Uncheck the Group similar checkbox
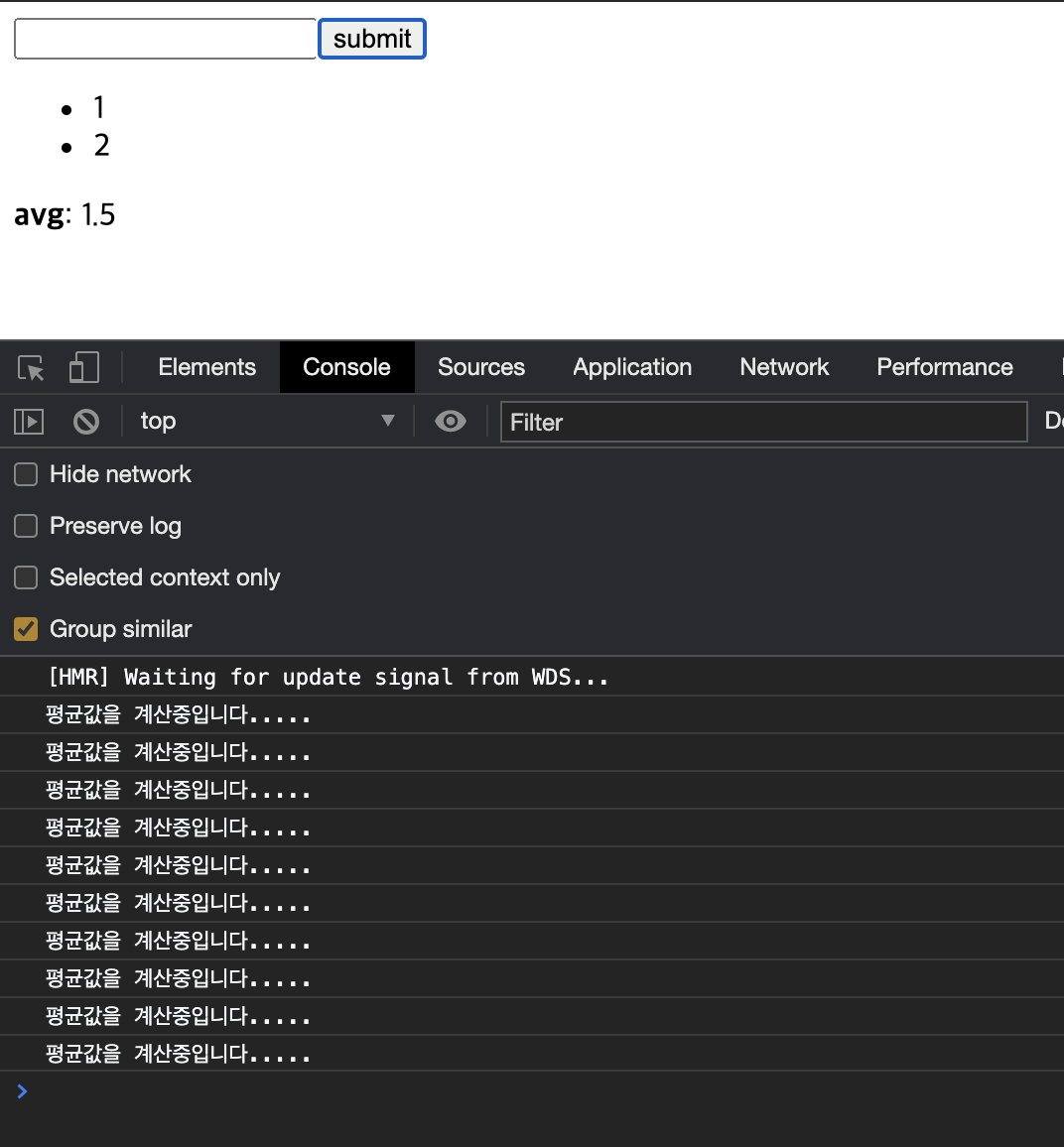The height and width of the screenshot is (1147, 1064). pos(26,629)
